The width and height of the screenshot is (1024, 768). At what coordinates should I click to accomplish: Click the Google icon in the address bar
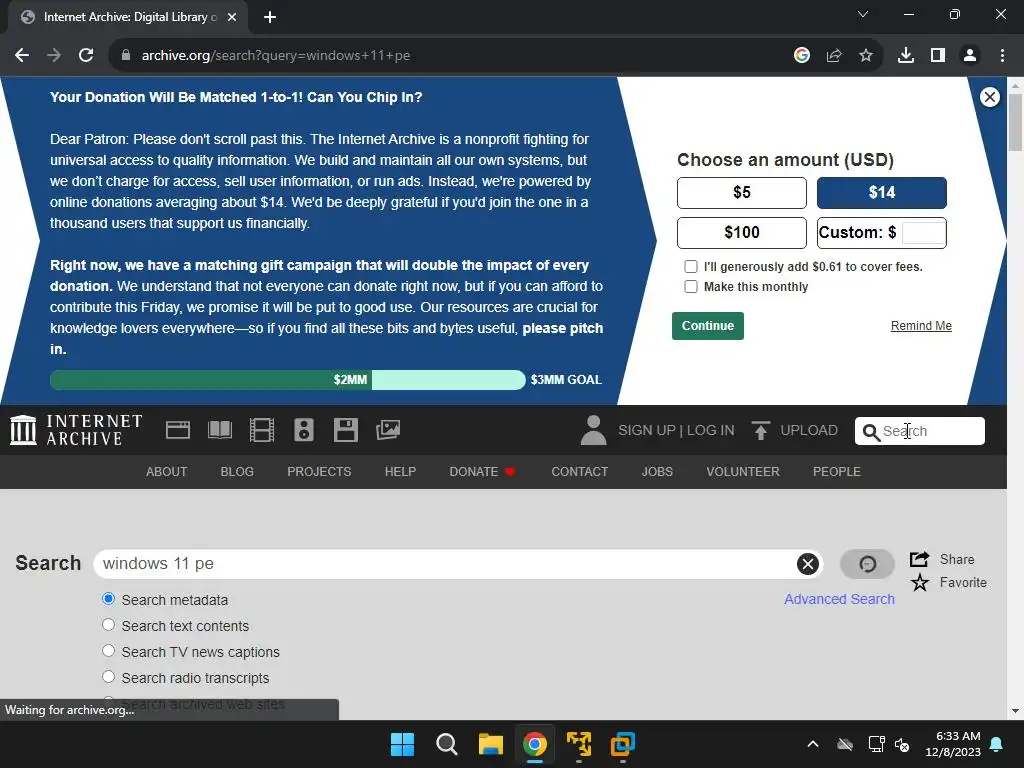[802, 56]
